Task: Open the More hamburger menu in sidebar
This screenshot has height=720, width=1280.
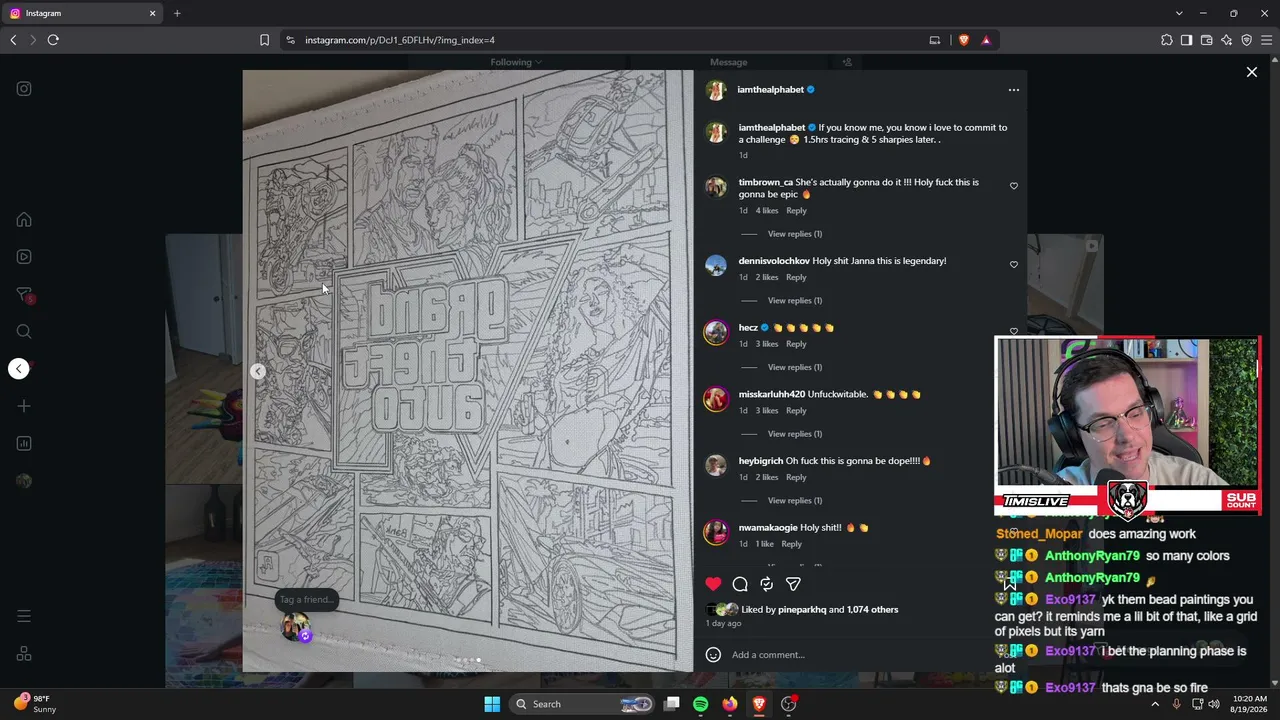Action: pos(24,616)
